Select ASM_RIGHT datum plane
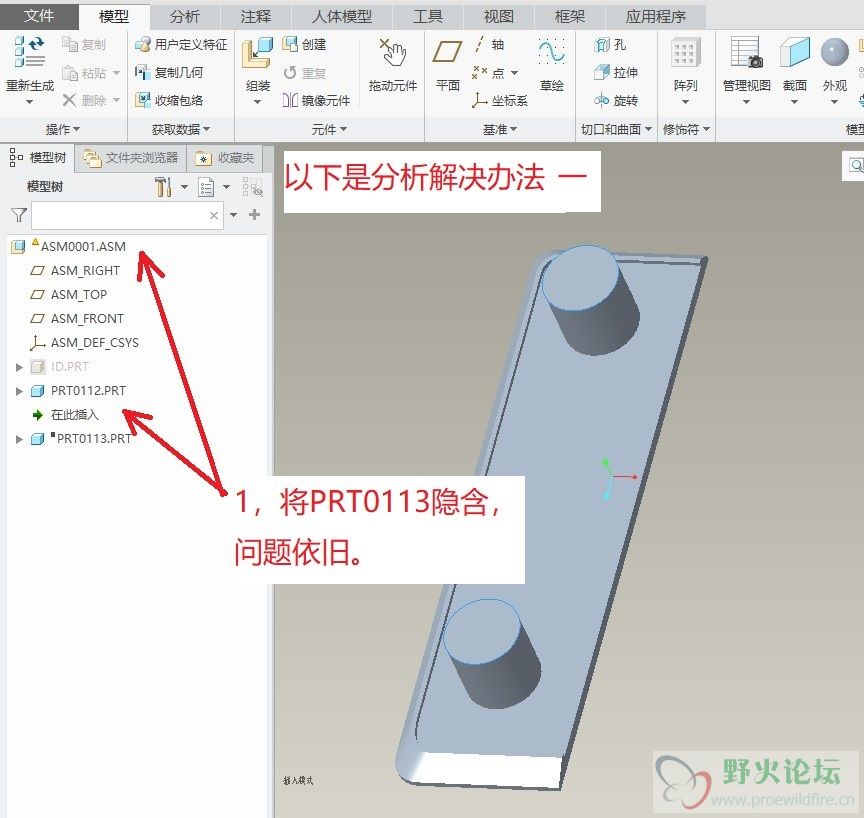Viewport: 864px width, 818px height. (x=85, y=270)
